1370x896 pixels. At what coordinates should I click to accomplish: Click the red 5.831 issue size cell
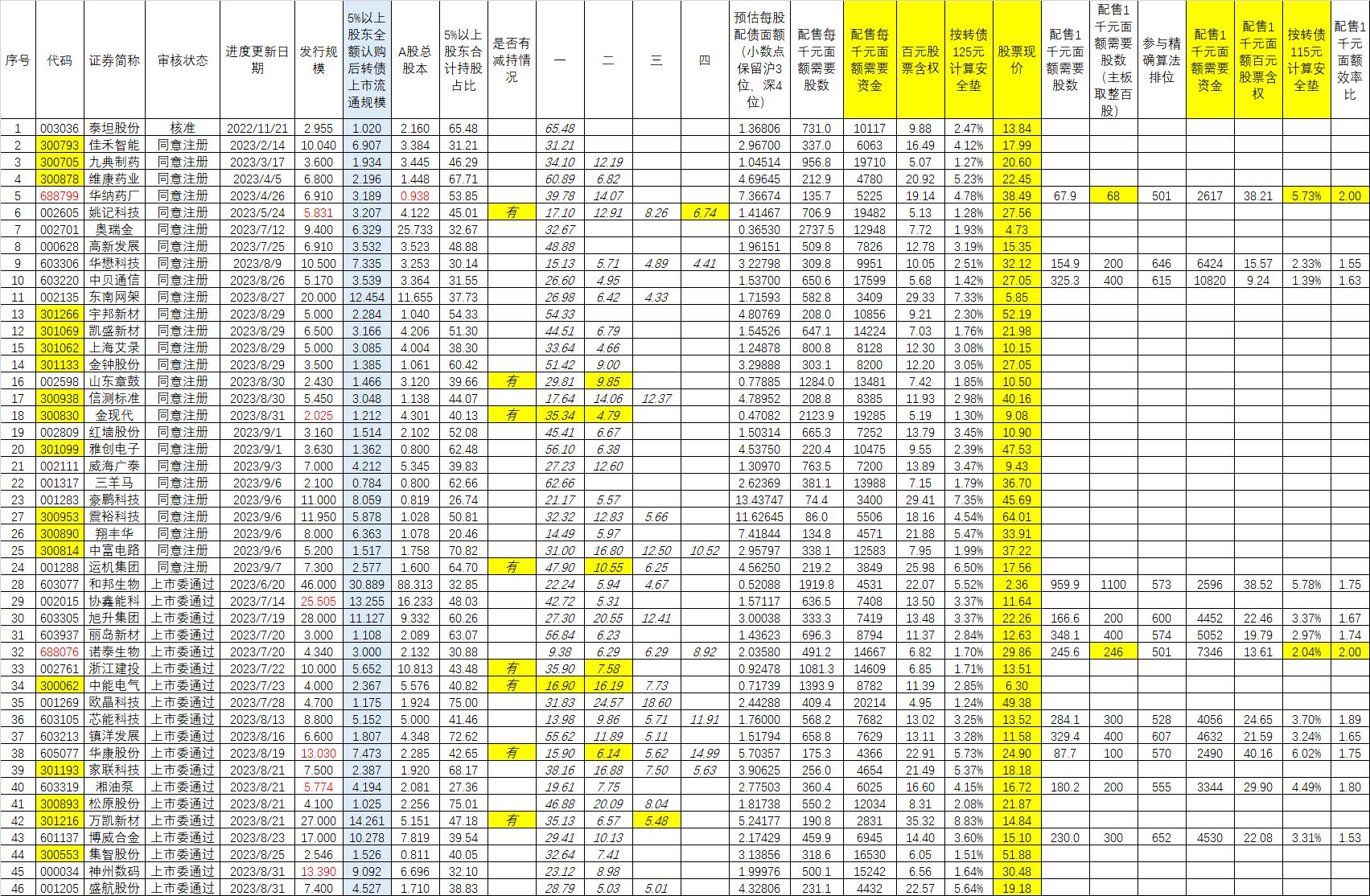click(319, 212)
